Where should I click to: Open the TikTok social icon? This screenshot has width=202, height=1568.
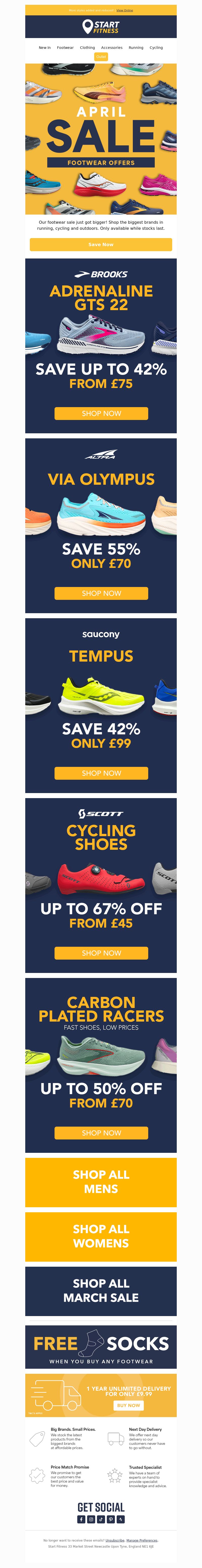(x=101, y=1519)
